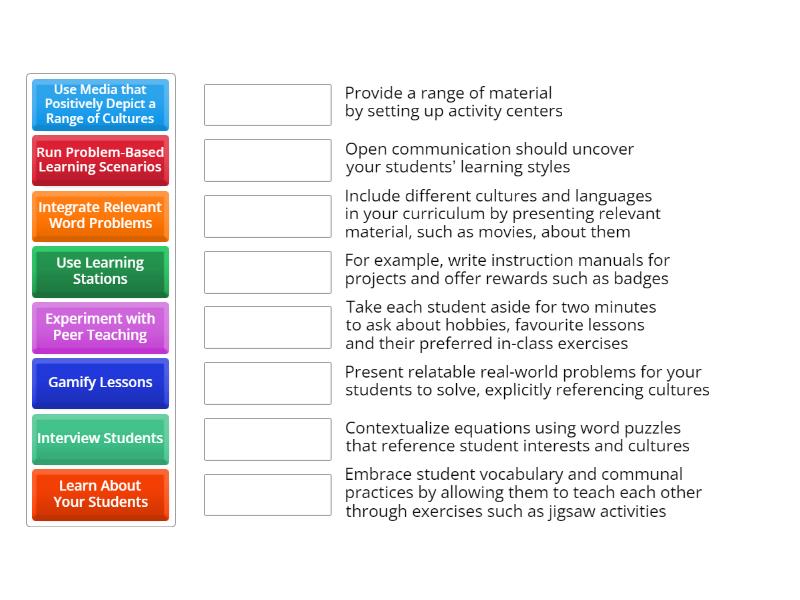This screenshot has height=600, width=800.
Task: Click the slot next to 'Take each student aside' text
Action: click(267, 326)
